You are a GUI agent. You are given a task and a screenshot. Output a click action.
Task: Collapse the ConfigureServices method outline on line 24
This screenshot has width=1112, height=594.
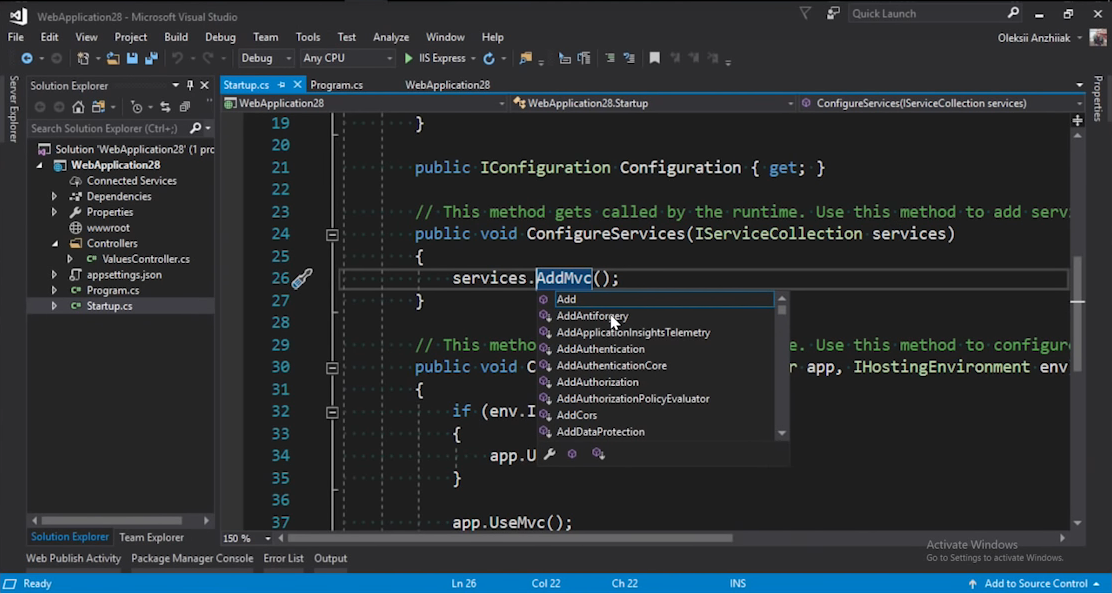(x=332, y=235)
